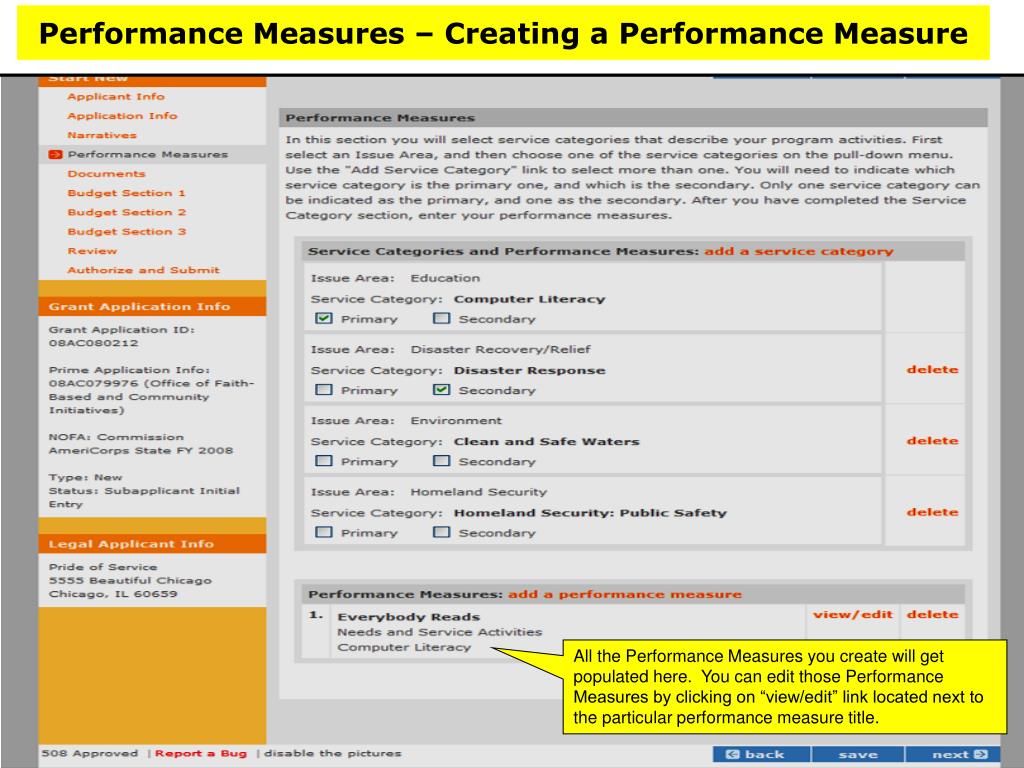Image resolution: width=1024 pixels, height=768 pixels.
Task: Check Primary for Homeland Security: Public Safety
Action: pyautogui.click(x=324, y=532)
